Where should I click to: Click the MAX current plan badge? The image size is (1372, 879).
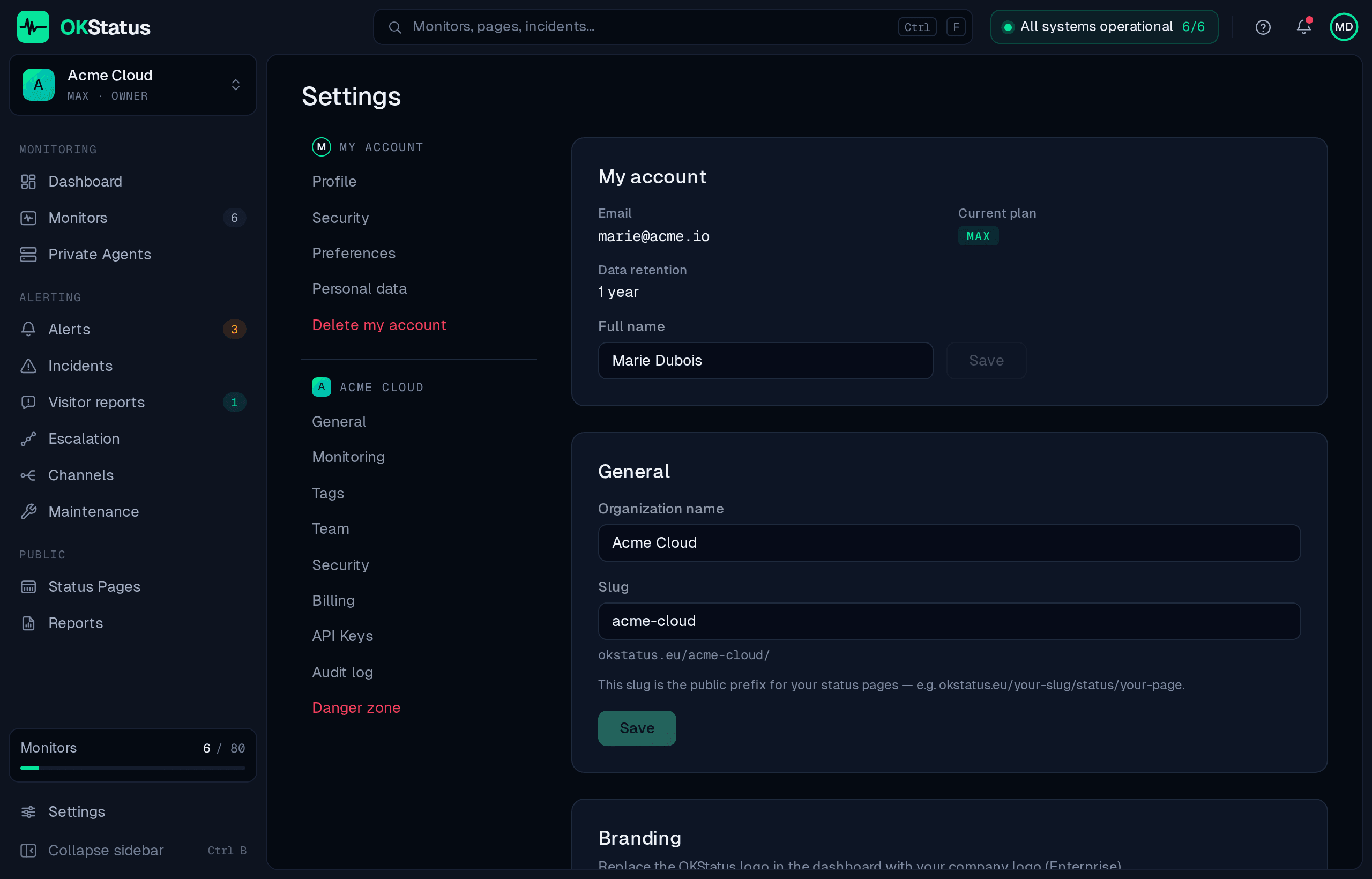(x=978, y=236)
